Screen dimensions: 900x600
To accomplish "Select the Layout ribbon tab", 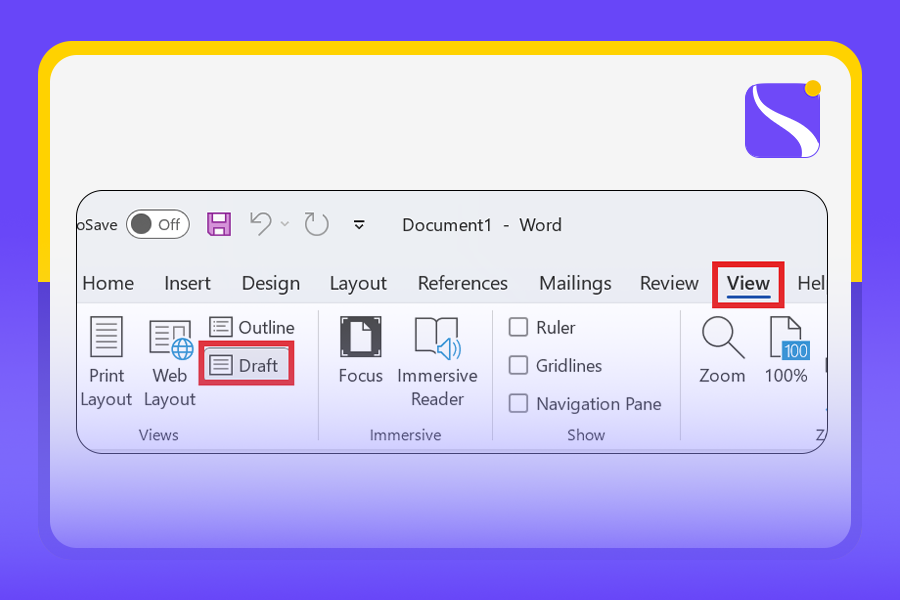I will tap(358, 283).
